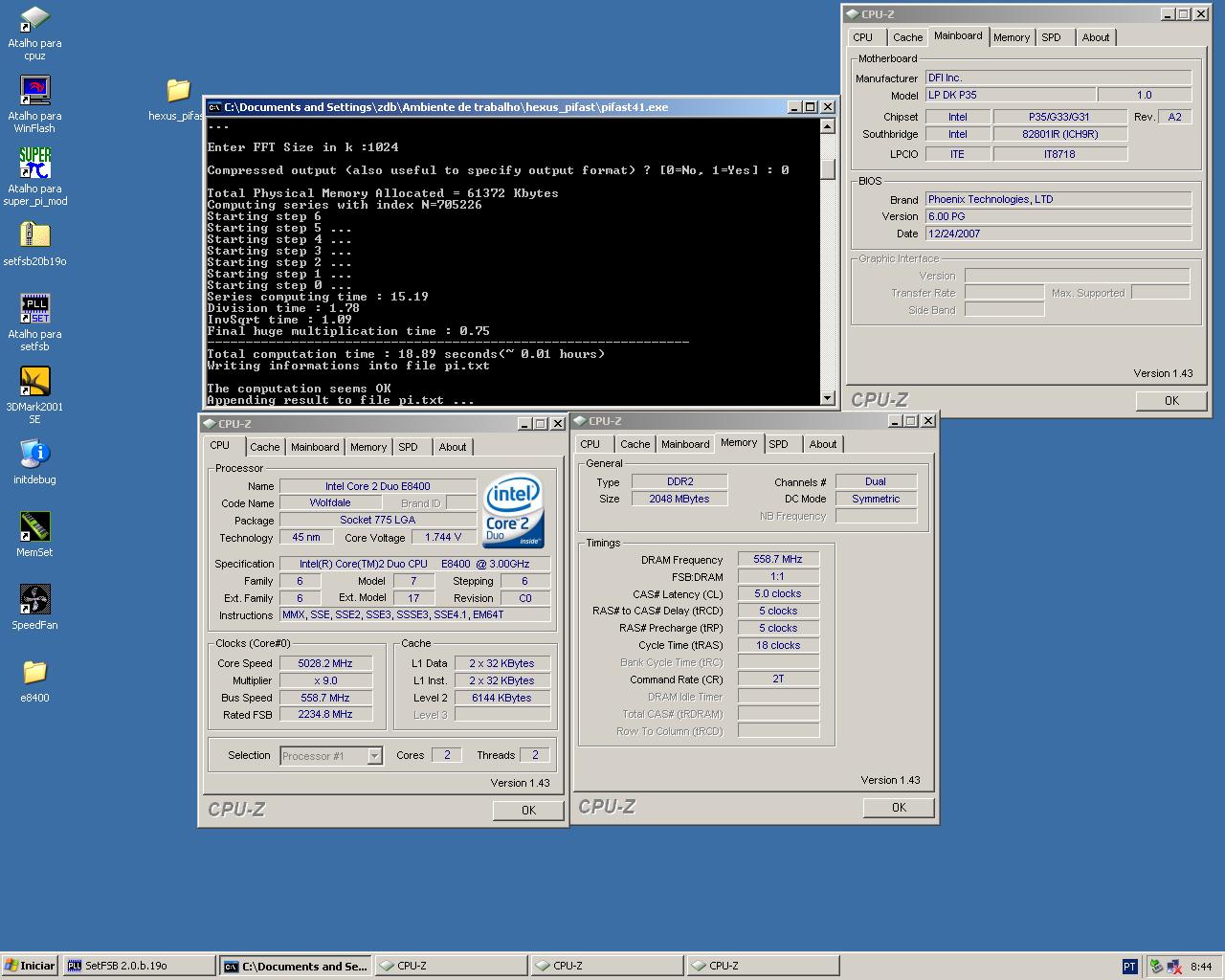Click the 8:44 clock in taskbar

tap(1201, 967)
